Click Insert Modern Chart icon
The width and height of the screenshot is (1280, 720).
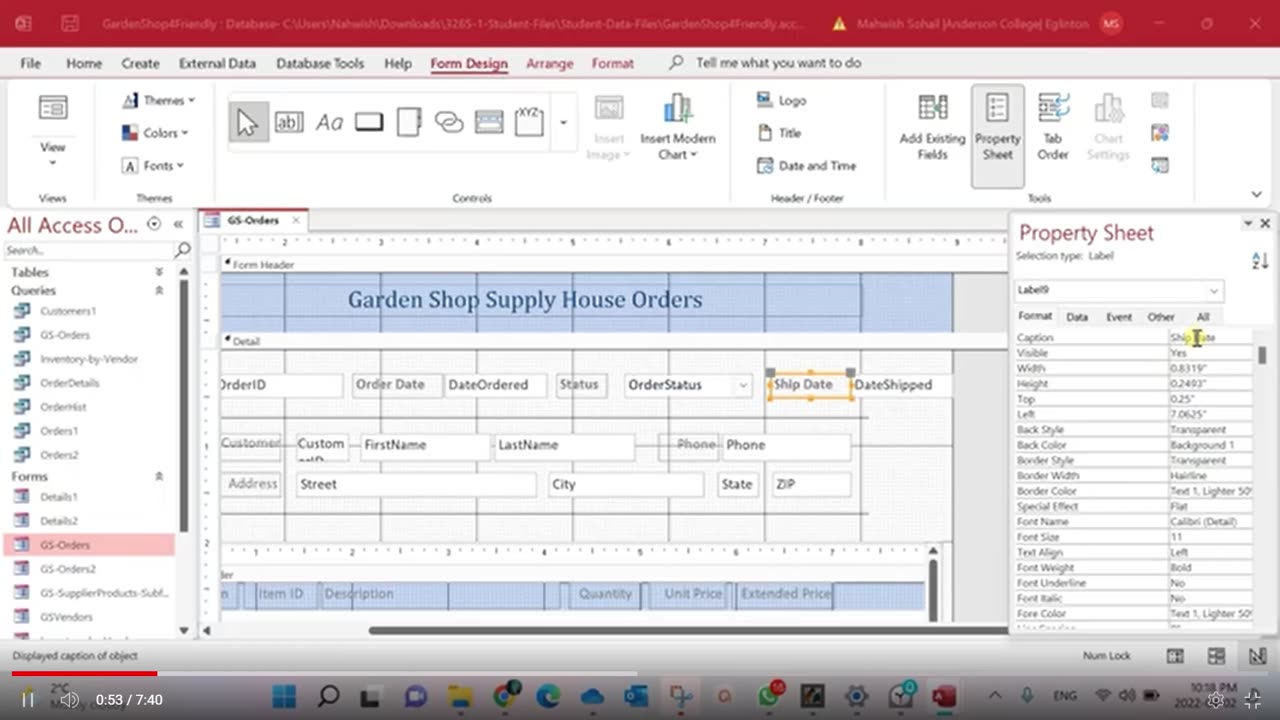[678, 127]
